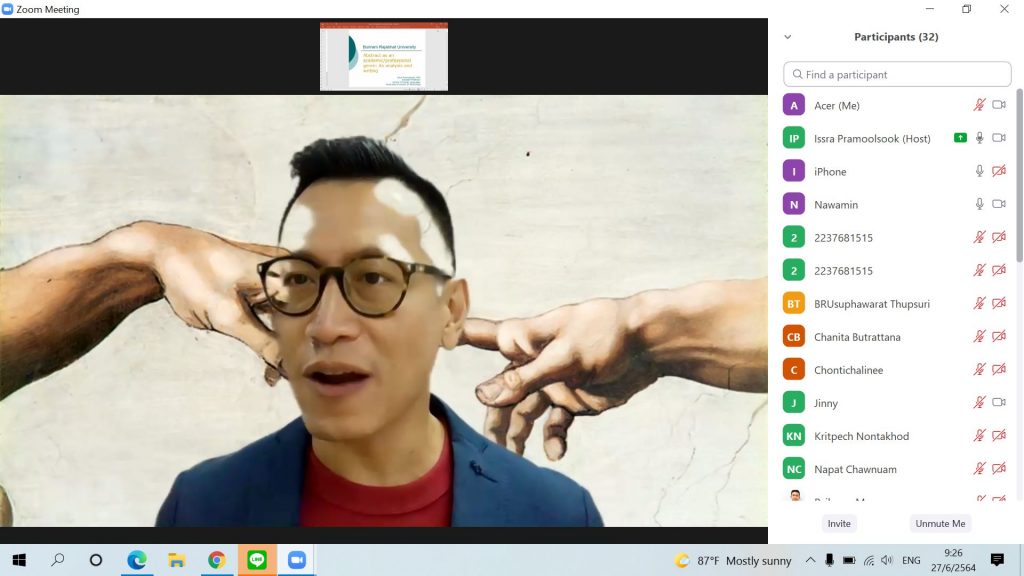Open shared PowerPoint screen thumbnail

pyautogui.click(x=384, y=57)
